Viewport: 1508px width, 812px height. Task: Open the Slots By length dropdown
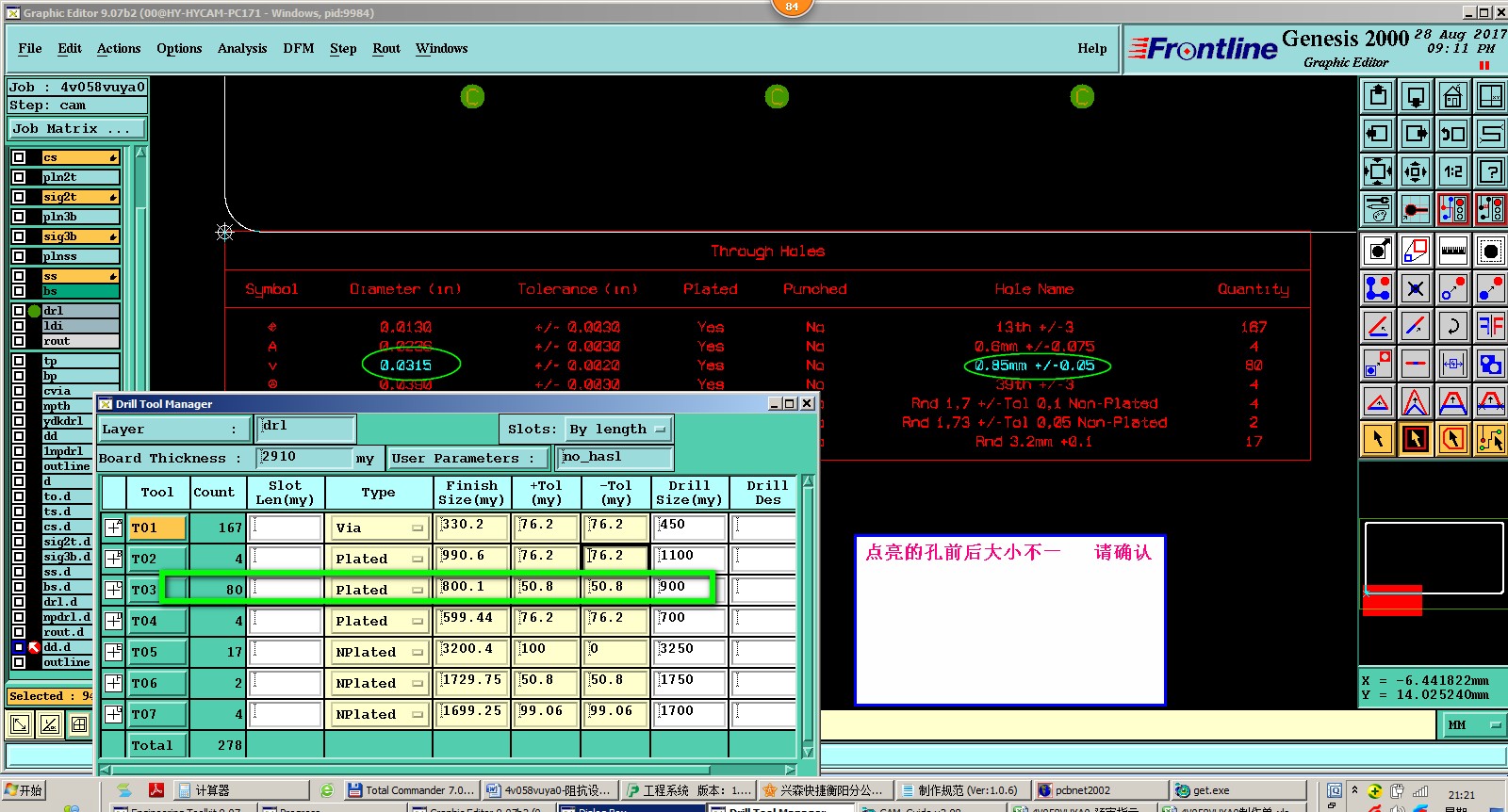pos(618,430)
